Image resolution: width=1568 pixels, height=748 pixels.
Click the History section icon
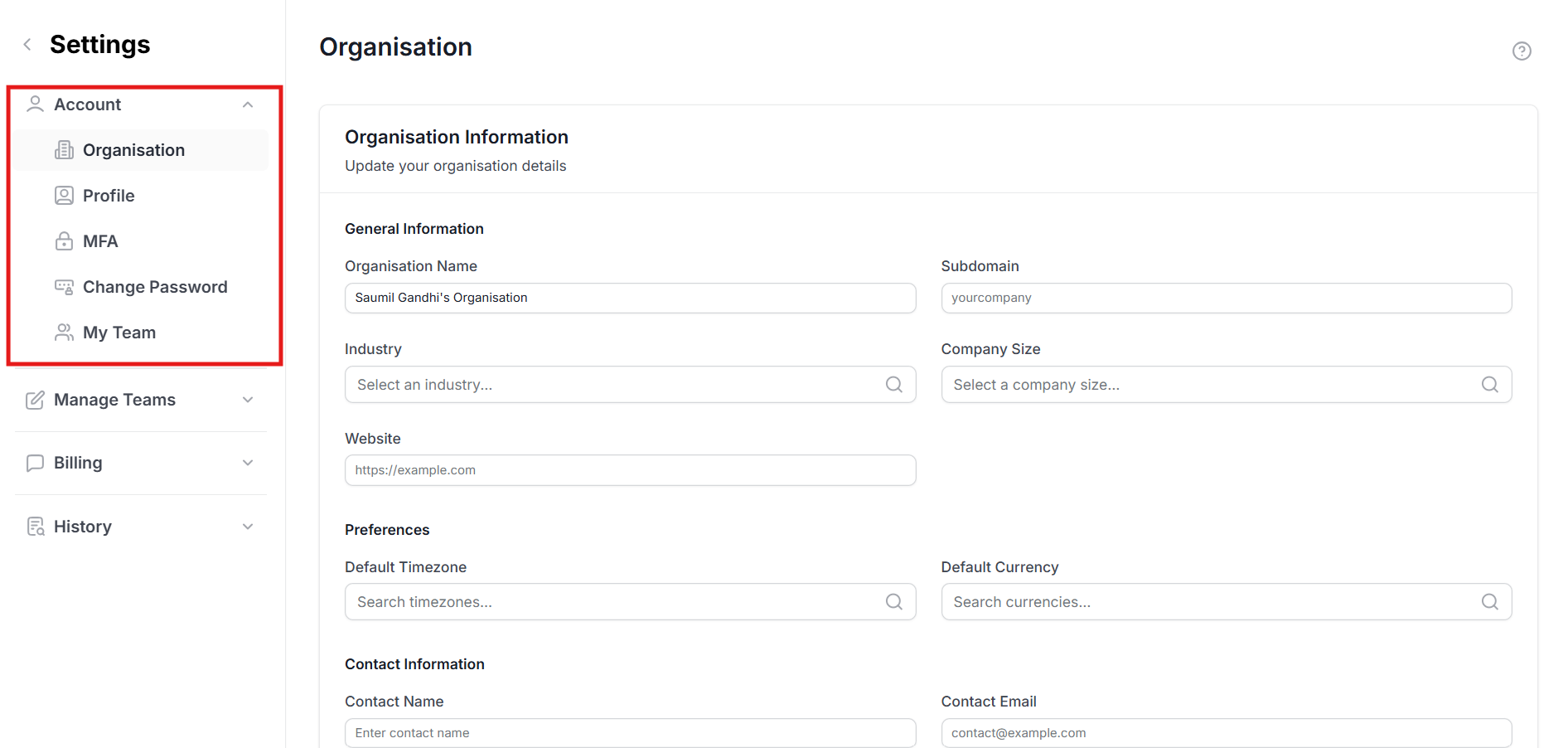point(35,527)
